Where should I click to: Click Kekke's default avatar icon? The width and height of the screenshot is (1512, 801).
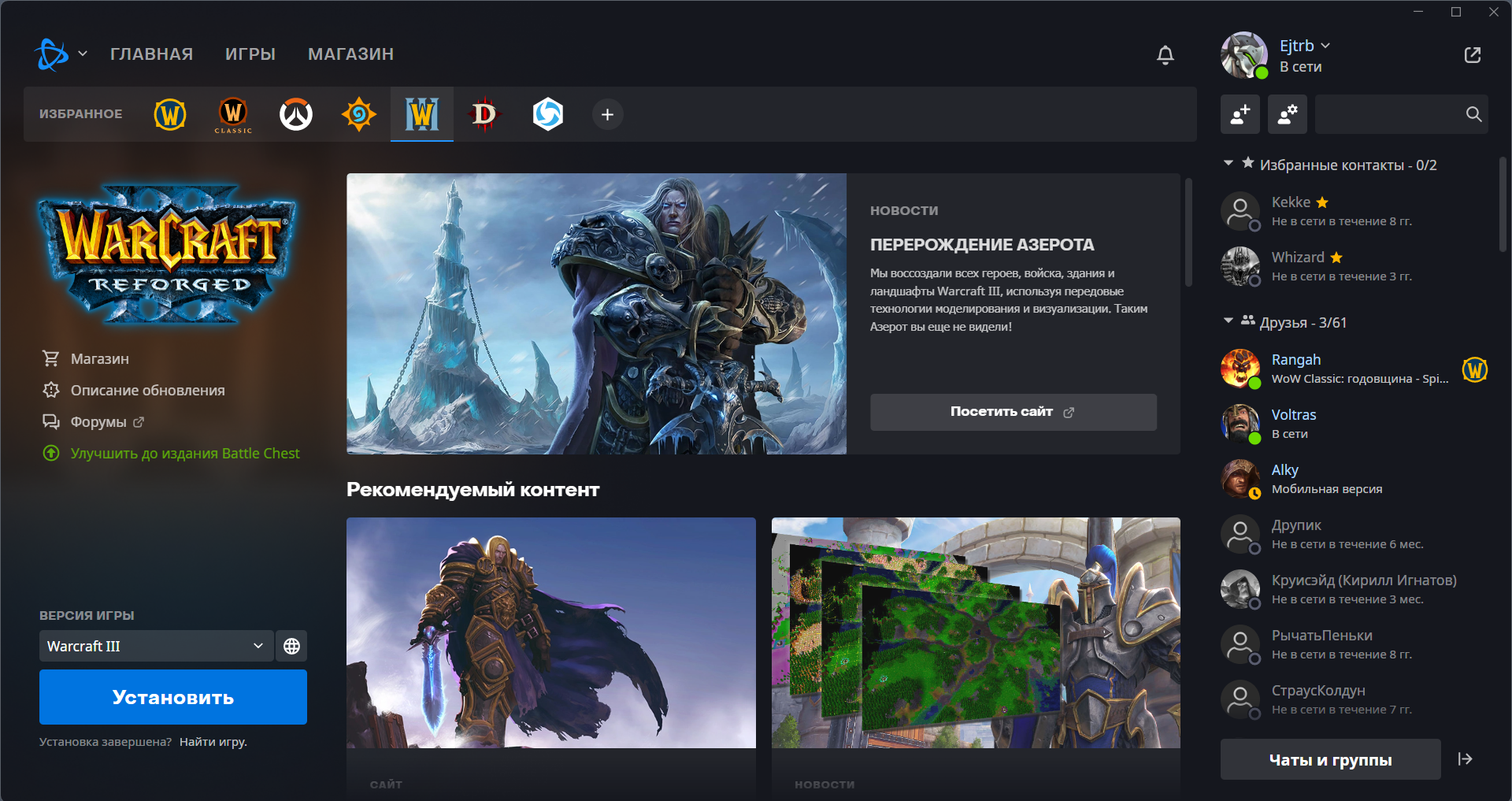(x=1240, y=211)
